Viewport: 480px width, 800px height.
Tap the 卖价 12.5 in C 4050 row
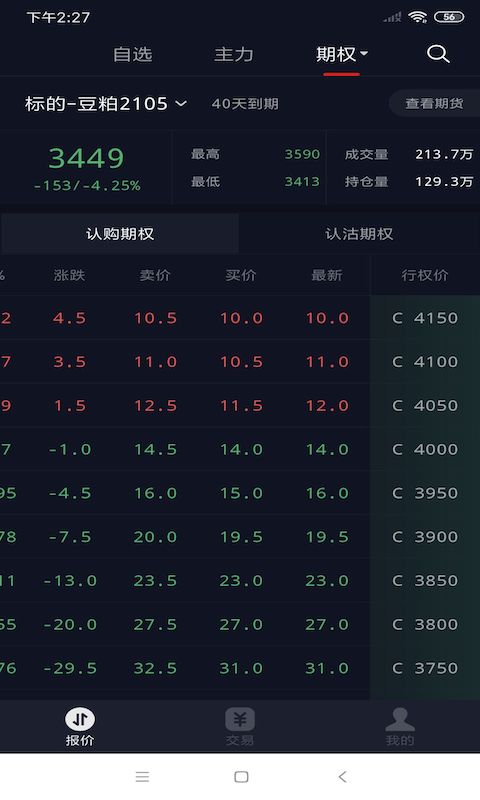click(x=155, y=406)
